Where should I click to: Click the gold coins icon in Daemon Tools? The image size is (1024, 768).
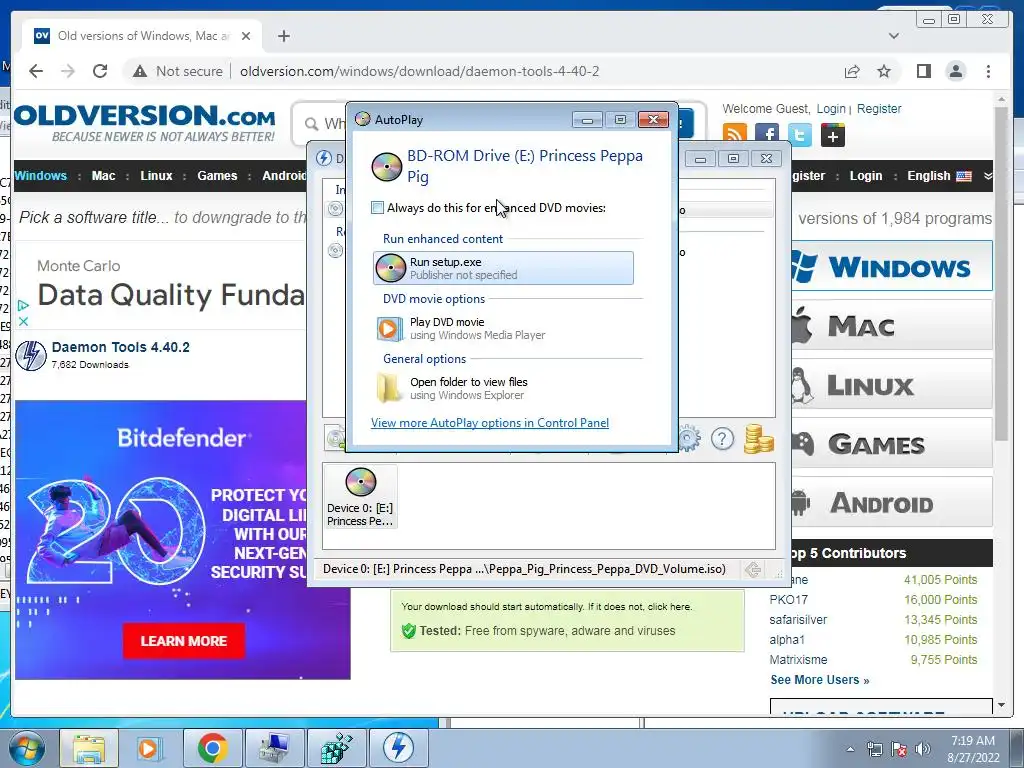point(758,438)
